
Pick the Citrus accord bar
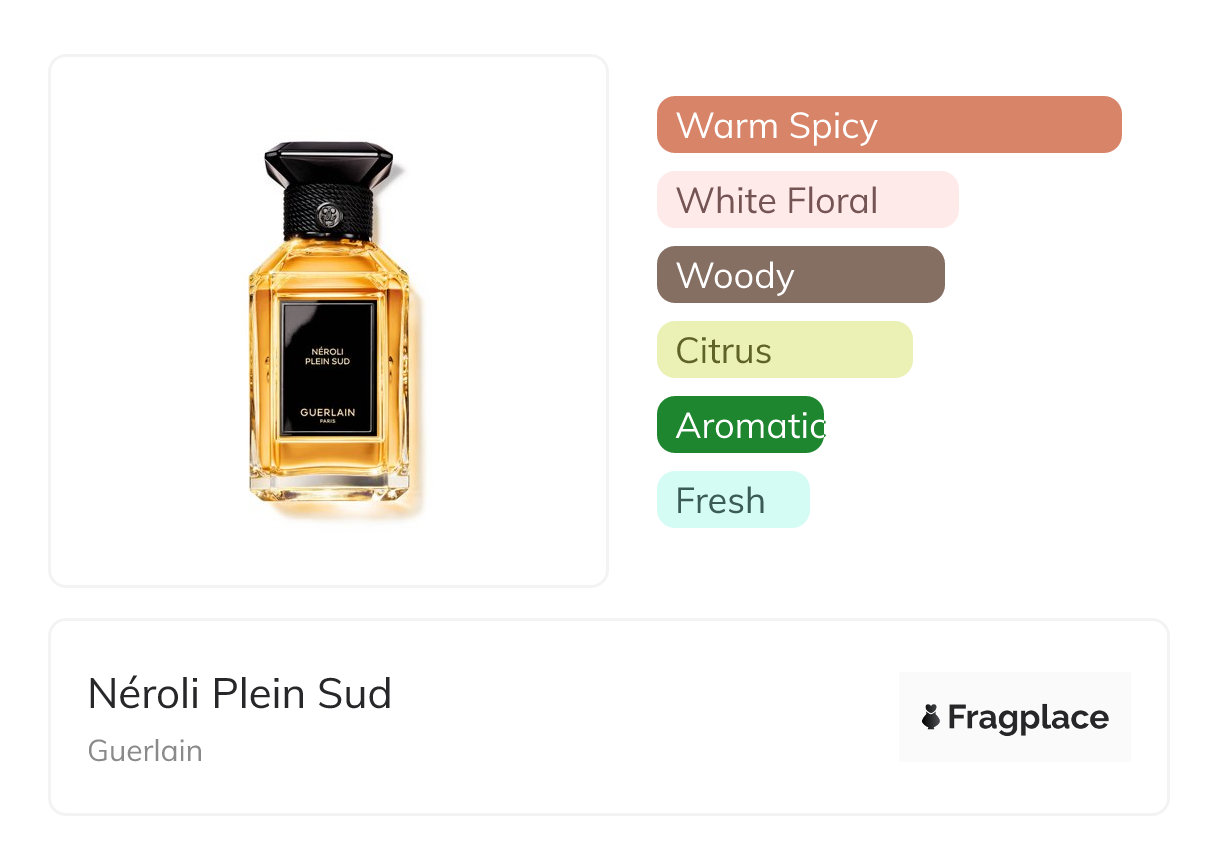[784, 350]
